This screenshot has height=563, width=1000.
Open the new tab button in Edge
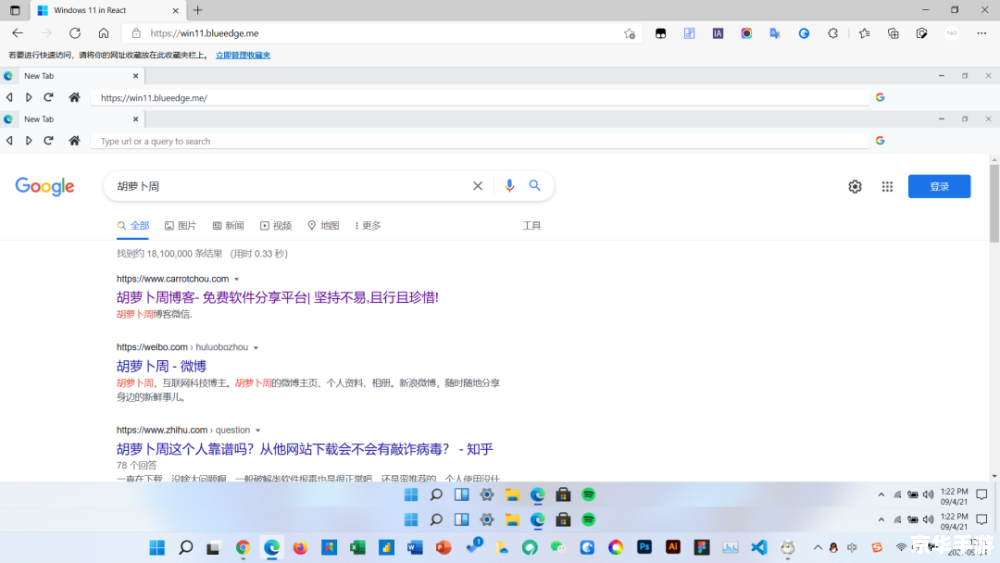[198, 10]
